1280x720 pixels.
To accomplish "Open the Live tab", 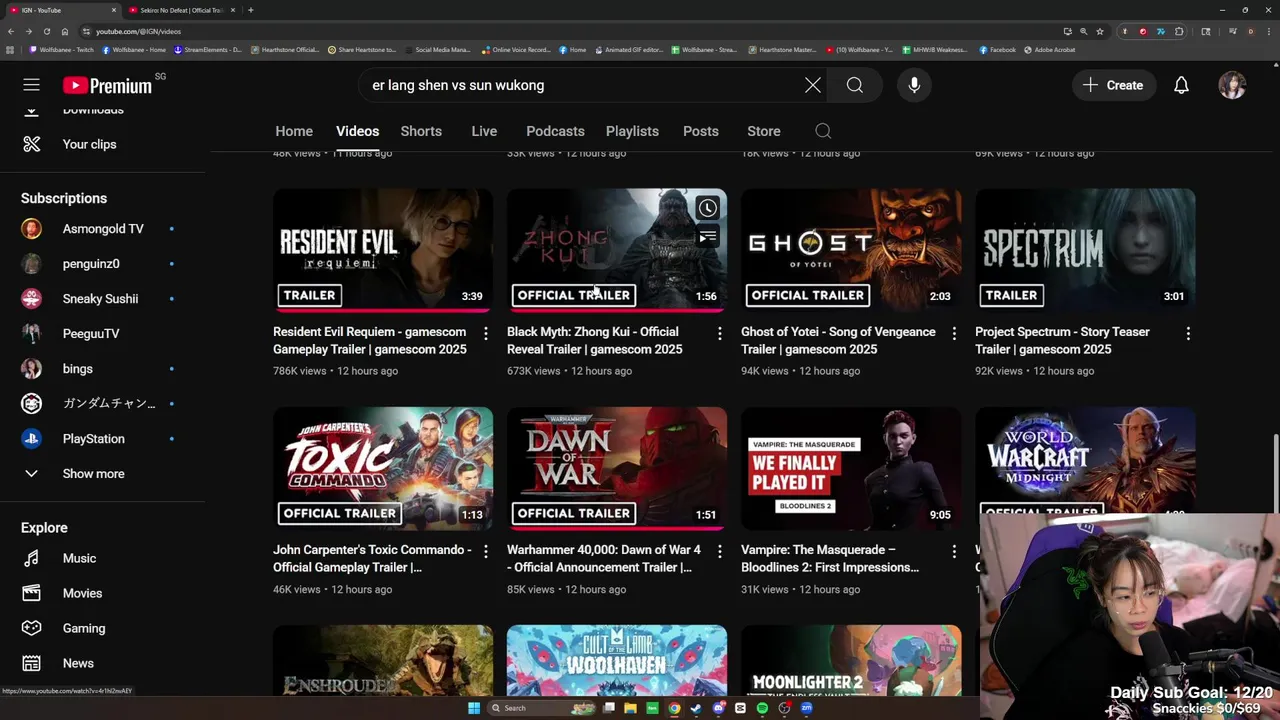I will [484, 131].
